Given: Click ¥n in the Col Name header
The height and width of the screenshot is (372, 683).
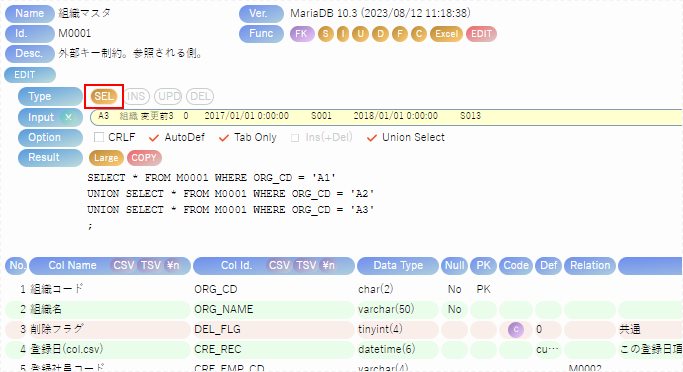Looking at the screenshot, I should click(x=173, y=265).
